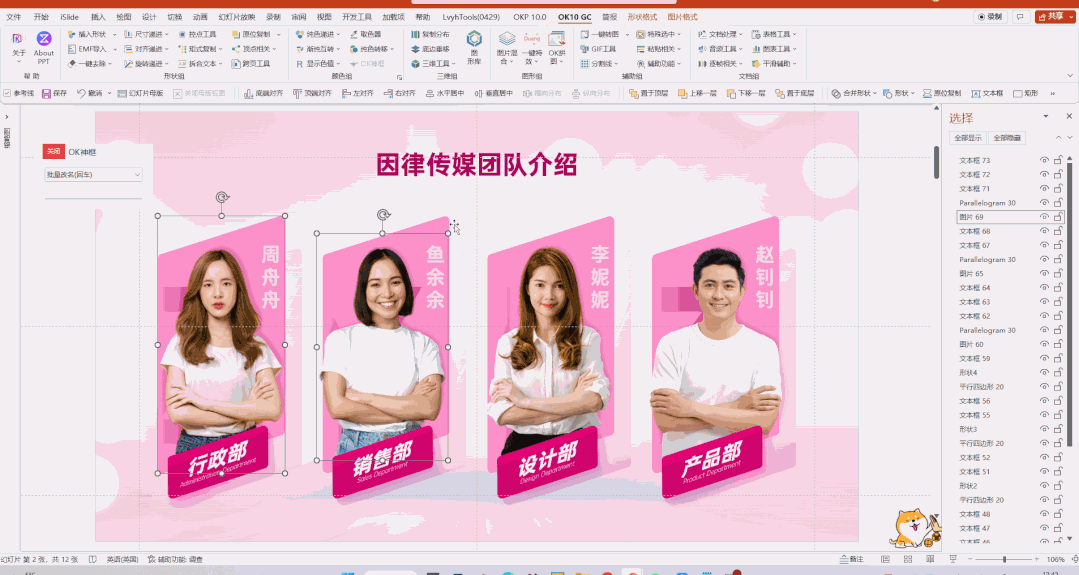Switch to the iSlide tab
Screen dimensions: 1079x575
click(x=69, y=17)
